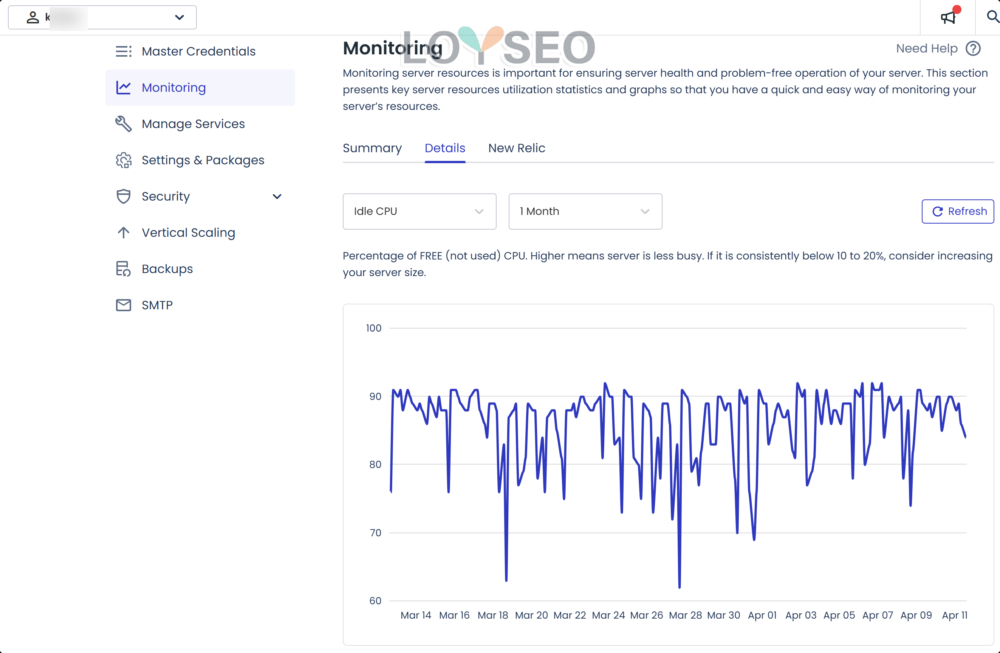
Task: Click the search magnifier icon
Action: pos(992,17)
